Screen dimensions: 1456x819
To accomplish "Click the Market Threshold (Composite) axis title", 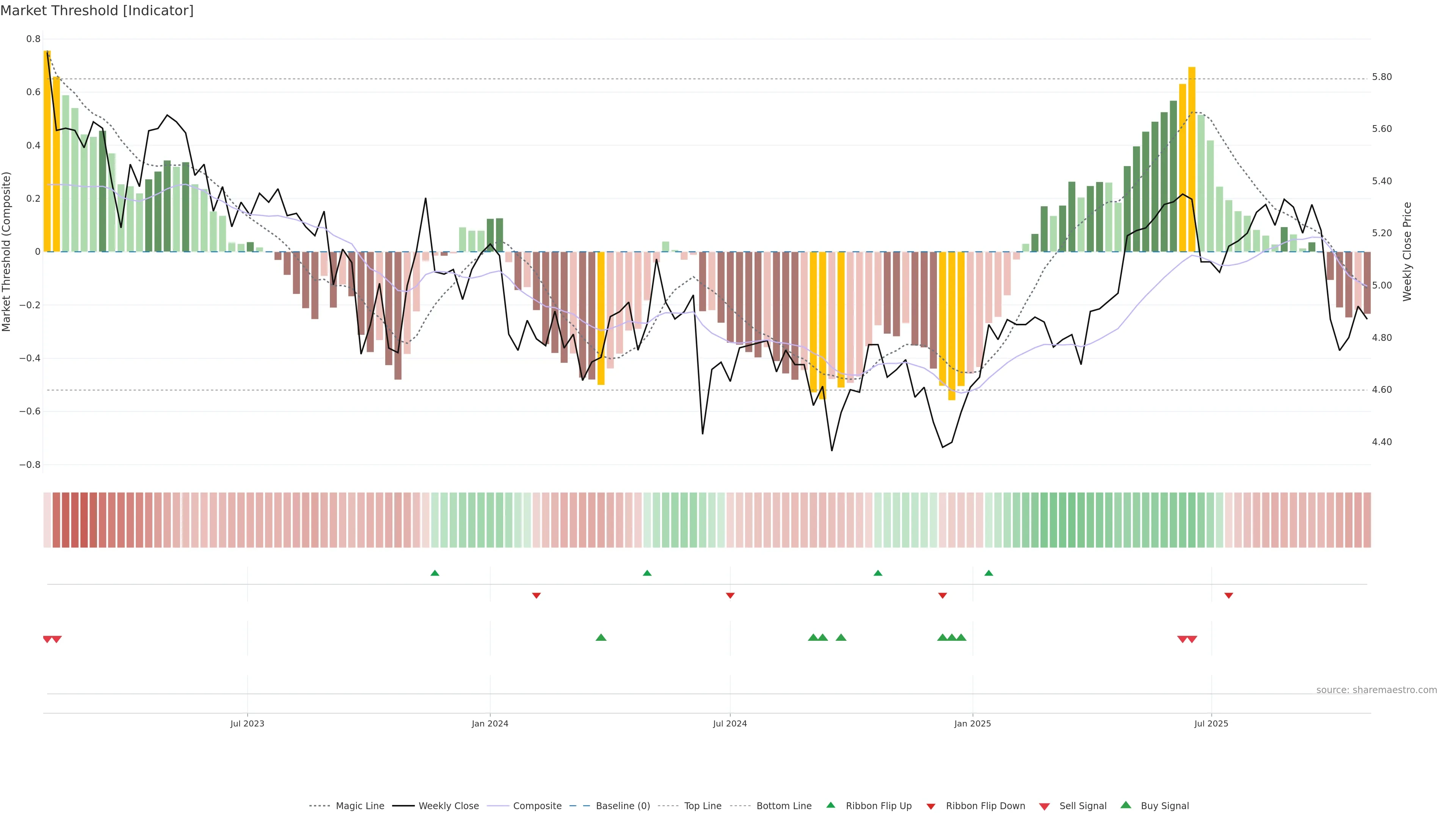I will click(6, 251).
